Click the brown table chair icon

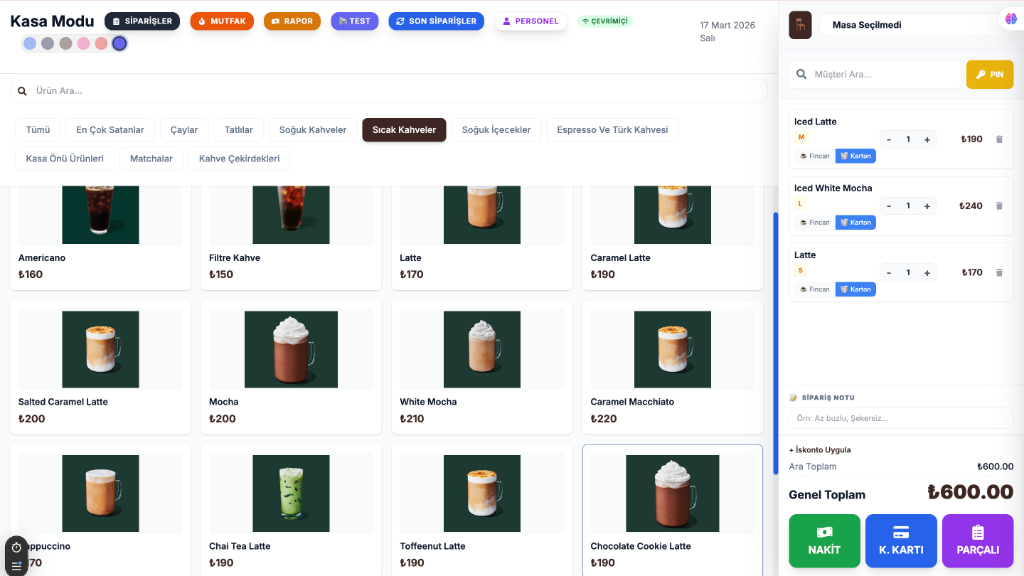(800, 25)
